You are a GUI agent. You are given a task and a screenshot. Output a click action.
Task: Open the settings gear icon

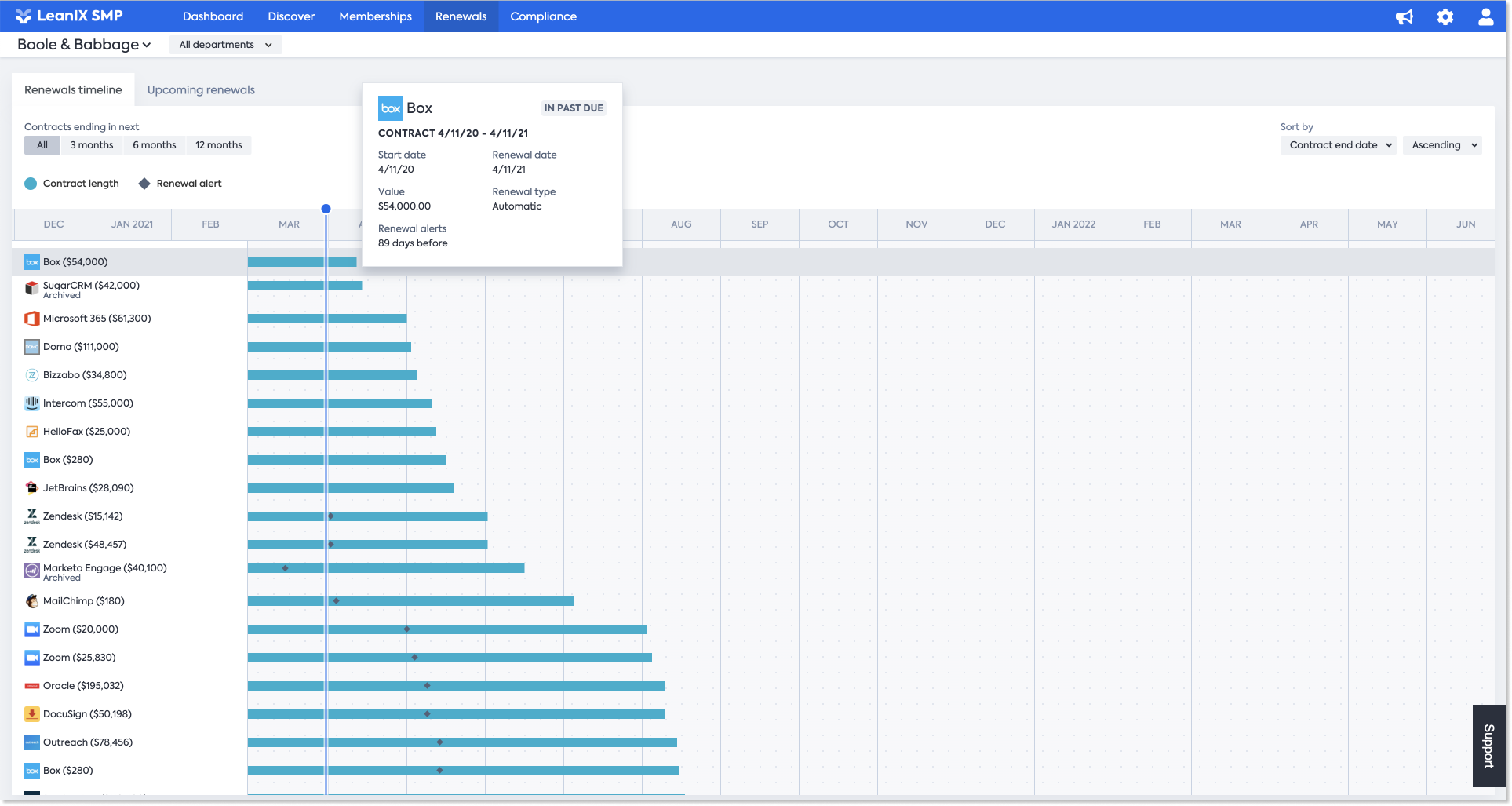coord(1445,16)
